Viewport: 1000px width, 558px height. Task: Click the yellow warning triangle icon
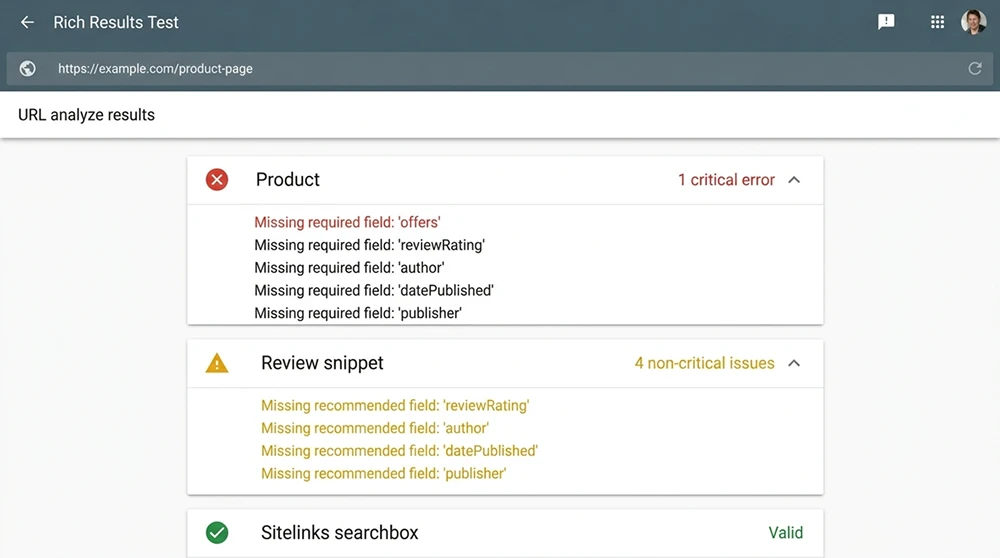tap(217, 363)
